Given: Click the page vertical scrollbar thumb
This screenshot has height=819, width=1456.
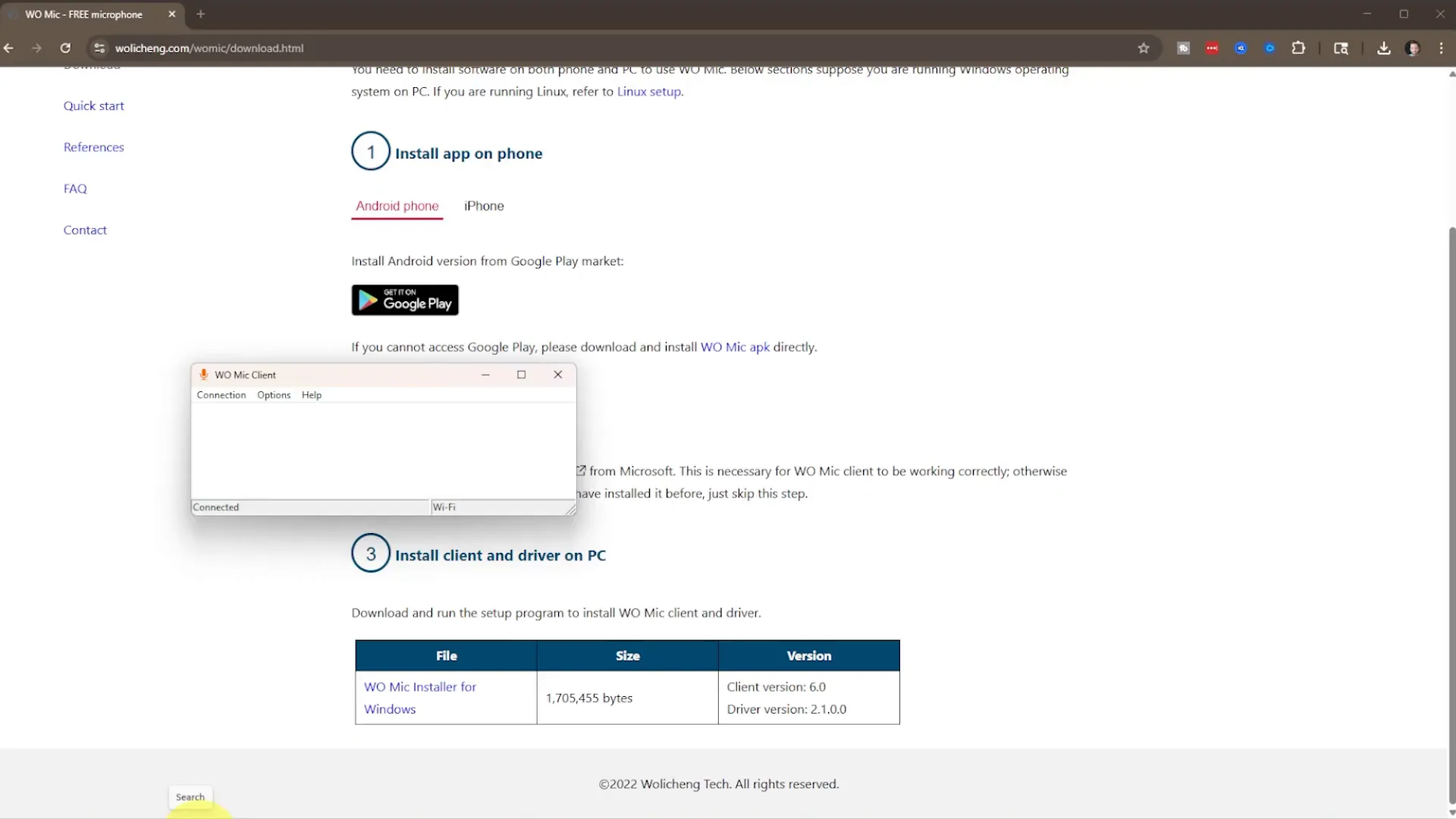Looking at the screenshot, I should click(x=1451, y=516).
